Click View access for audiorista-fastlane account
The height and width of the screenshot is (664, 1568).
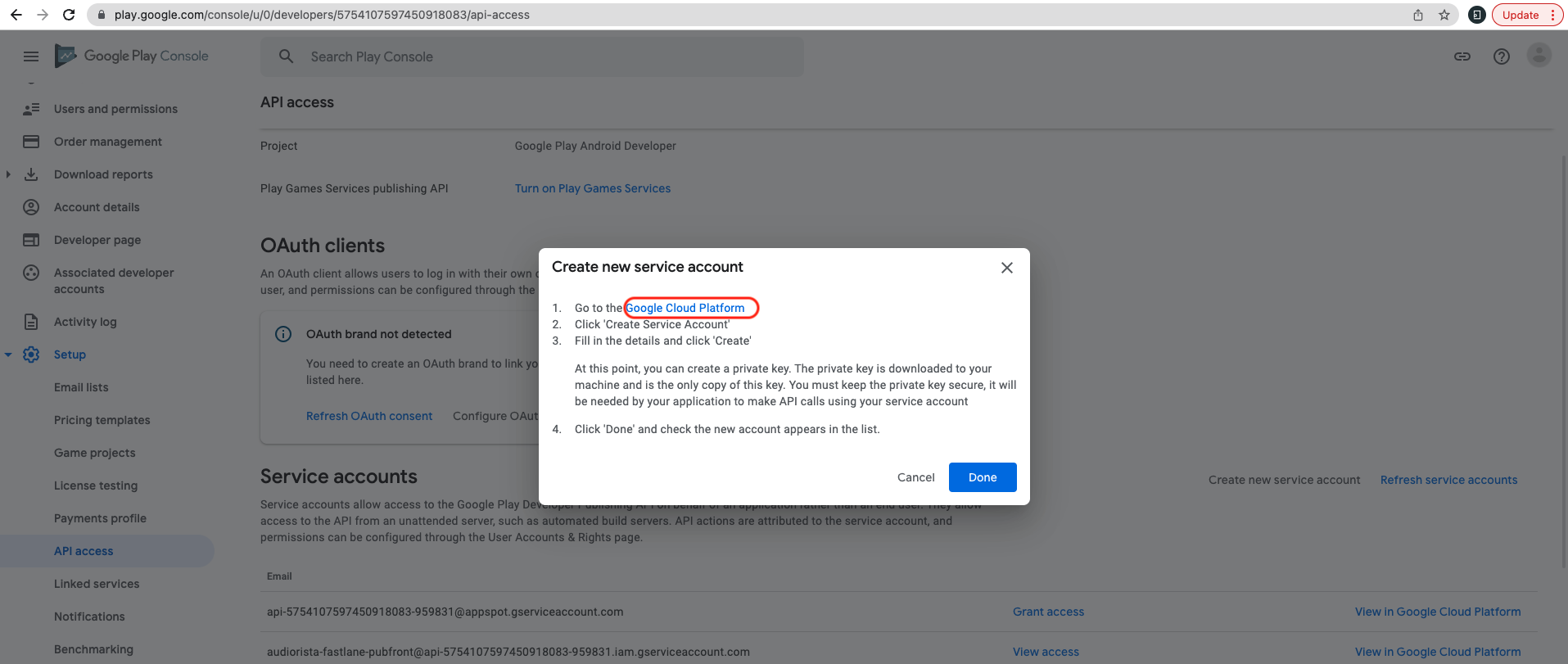[x=1046, y=652]
